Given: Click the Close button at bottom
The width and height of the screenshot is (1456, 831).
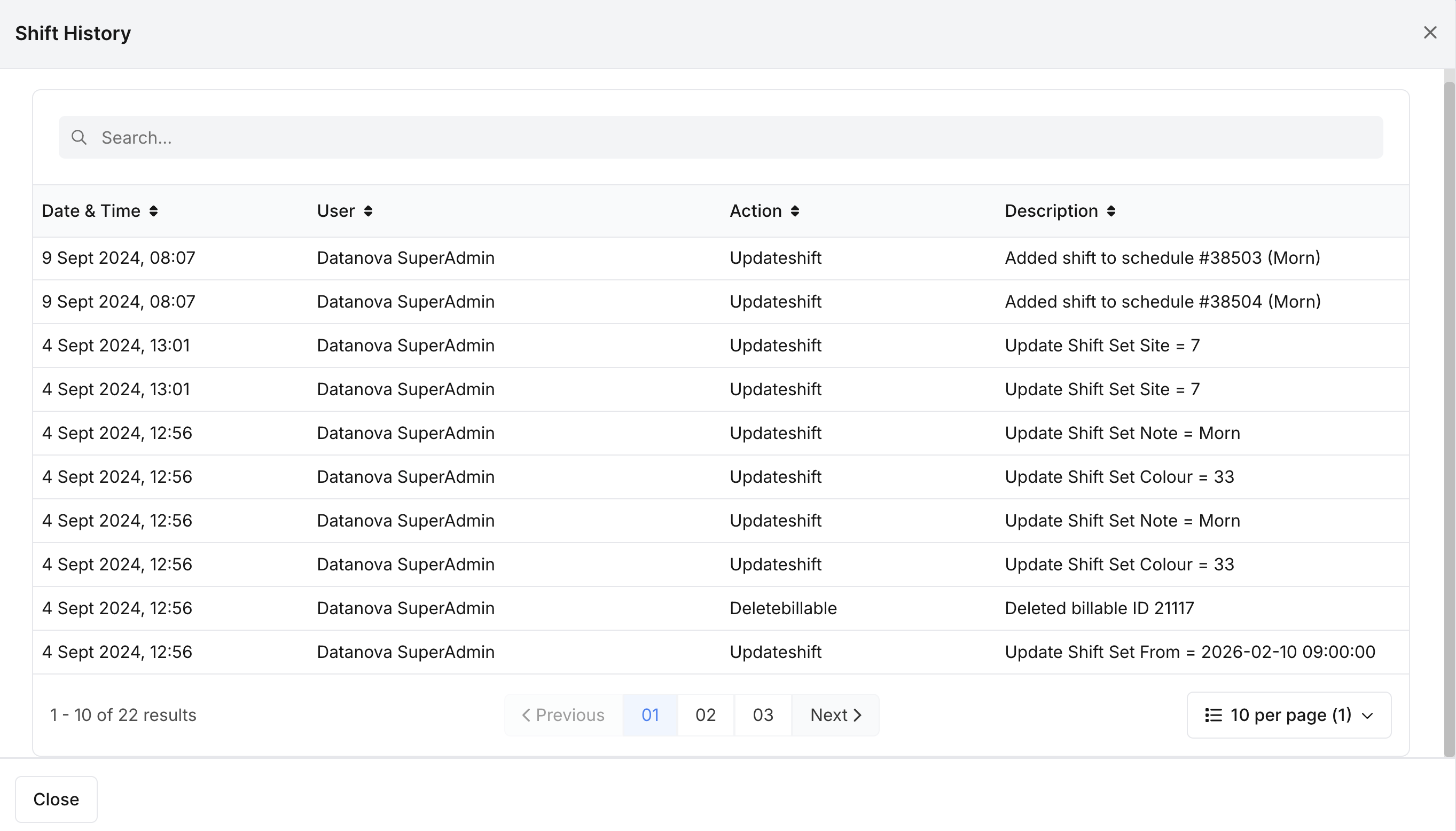Looking at the screenshot, I should point(56,799).
